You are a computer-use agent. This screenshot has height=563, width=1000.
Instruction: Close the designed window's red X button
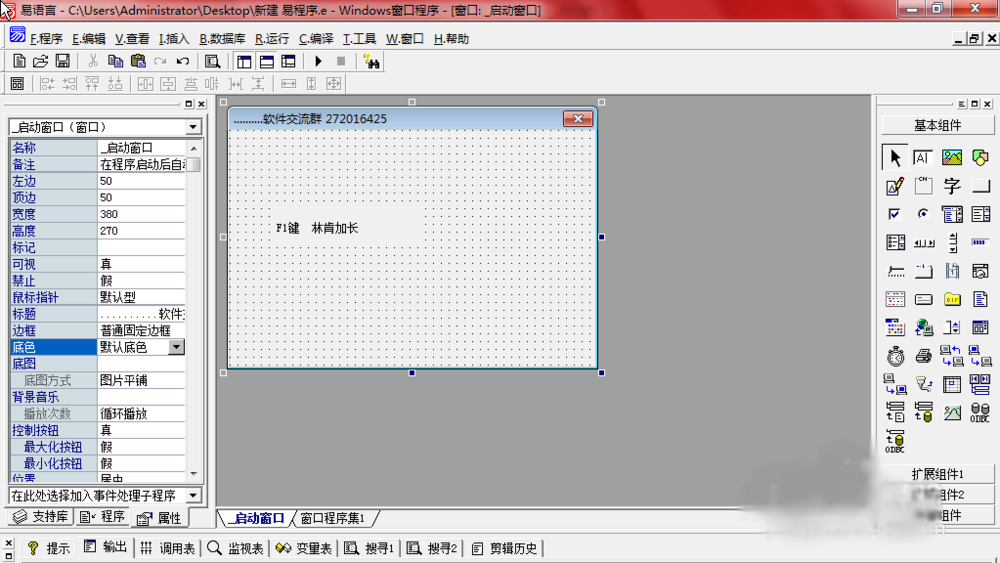(578, 119)
